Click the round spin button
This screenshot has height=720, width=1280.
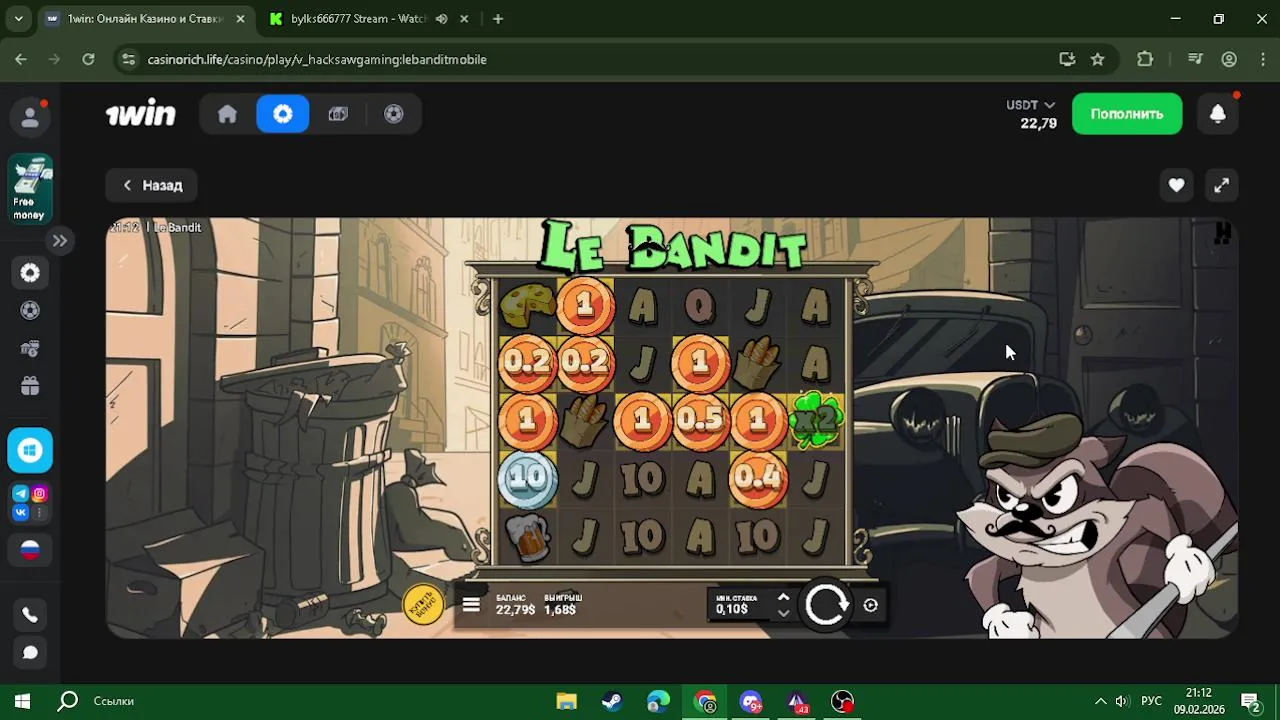point(826,604)
